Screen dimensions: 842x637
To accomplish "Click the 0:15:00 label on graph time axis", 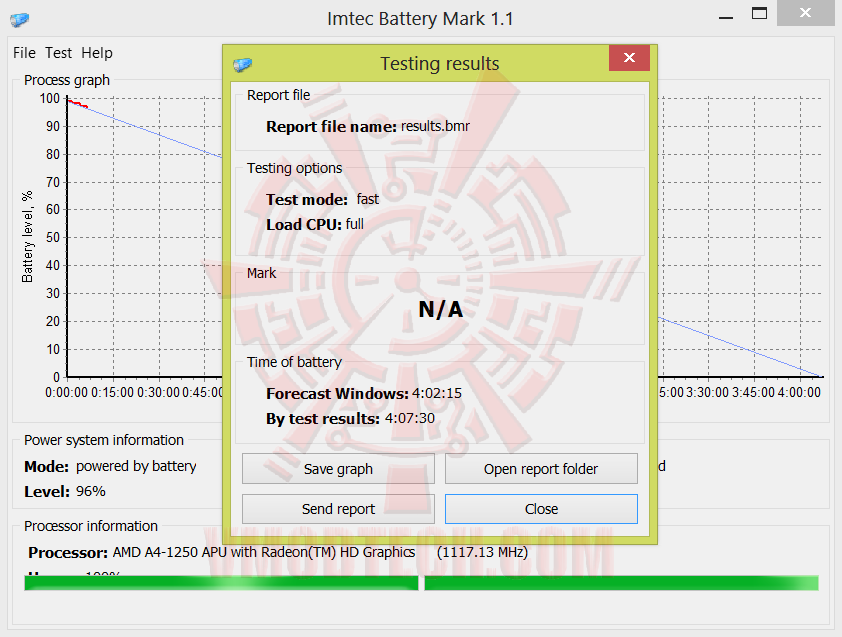I will coord(112,393).
